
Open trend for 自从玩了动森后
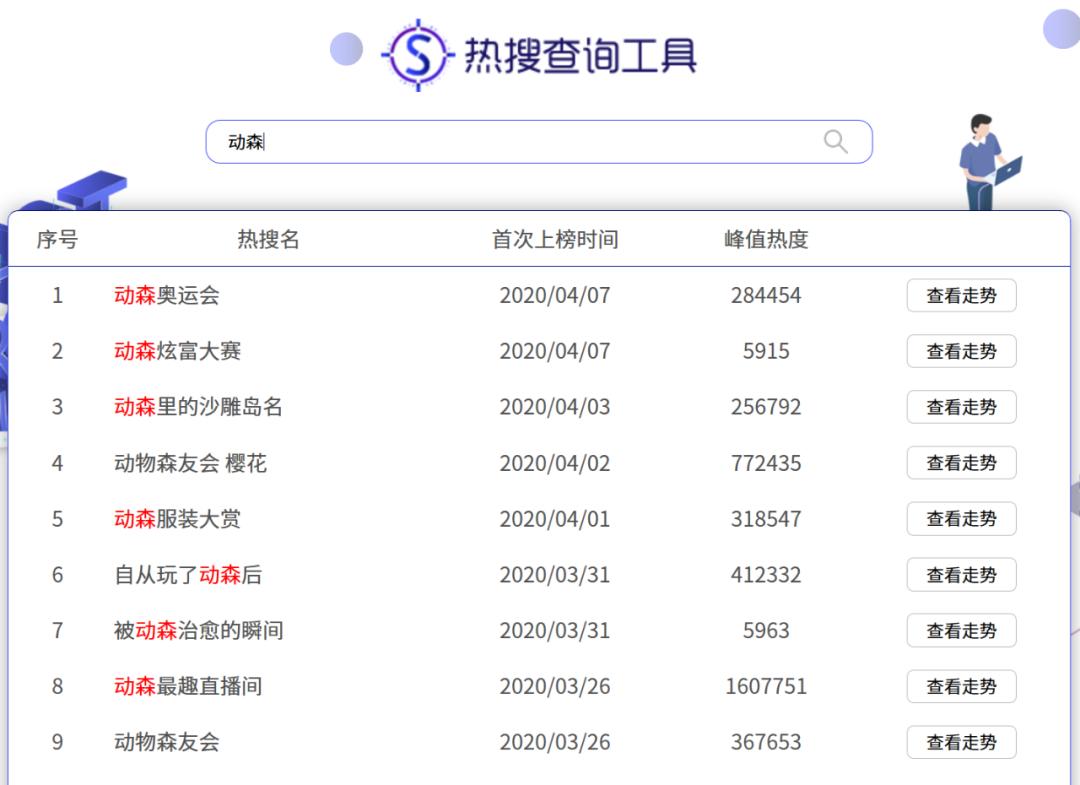point(961,576)
